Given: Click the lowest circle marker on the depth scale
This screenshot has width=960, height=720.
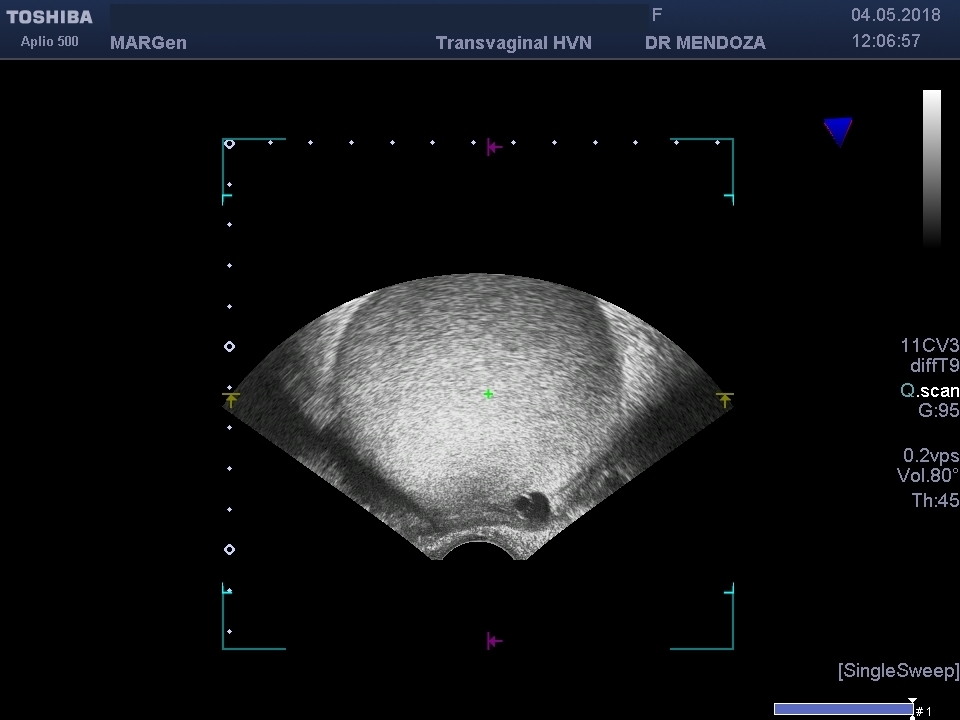Looking at the screenshot, I should coord(229,550).
